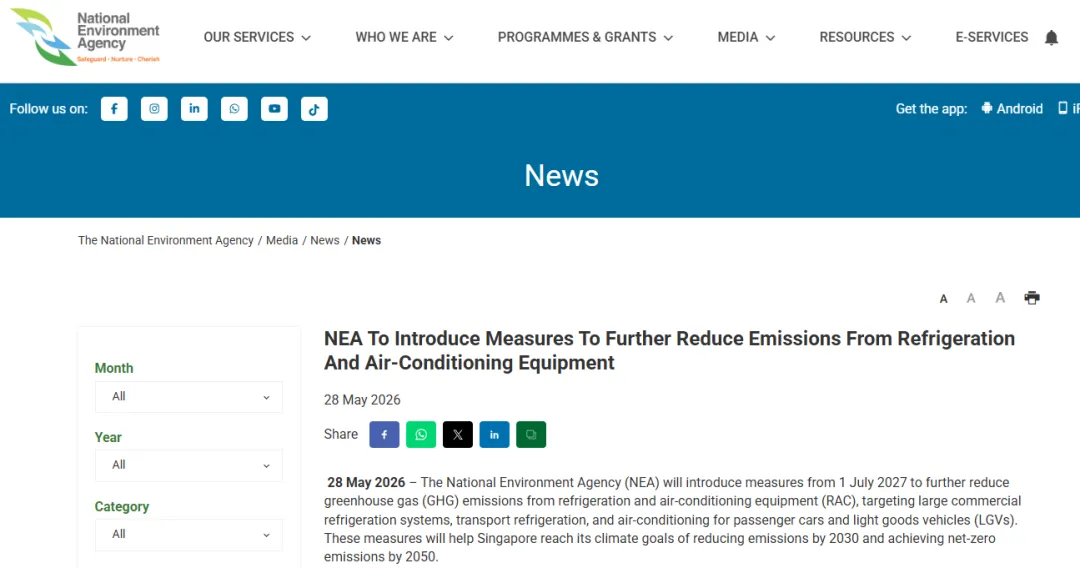The image size is (1080, 568).
Task: Go to Media breadcrumb link
Action: click(x=282, y=240)
